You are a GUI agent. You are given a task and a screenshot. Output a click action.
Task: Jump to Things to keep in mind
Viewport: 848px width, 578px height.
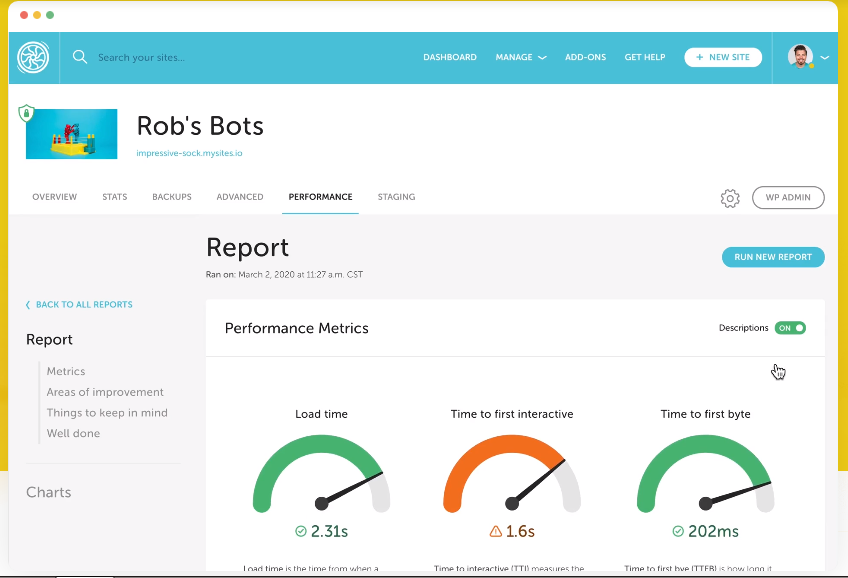(107, 413)
